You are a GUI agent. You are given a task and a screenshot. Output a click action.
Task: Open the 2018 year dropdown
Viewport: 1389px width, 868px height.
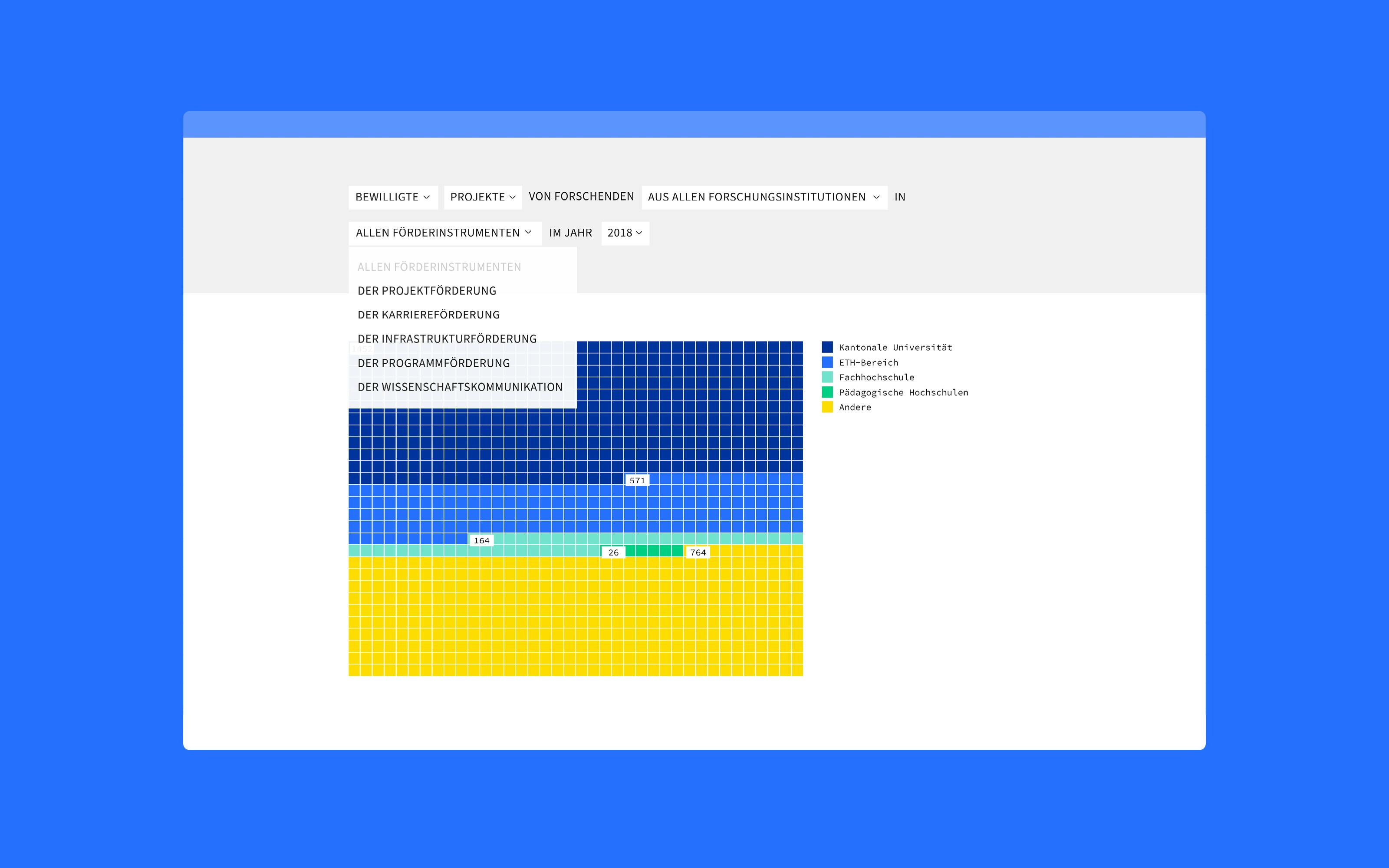[x=625, y=233]
